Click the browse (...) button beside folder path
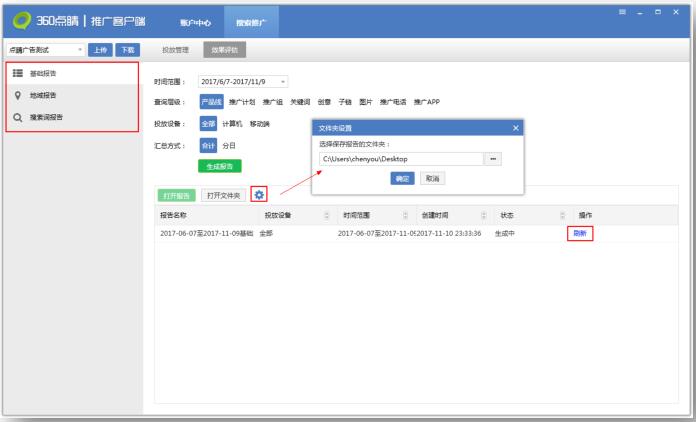Viewport: 696px width, 422px height. tap(491, 159)
